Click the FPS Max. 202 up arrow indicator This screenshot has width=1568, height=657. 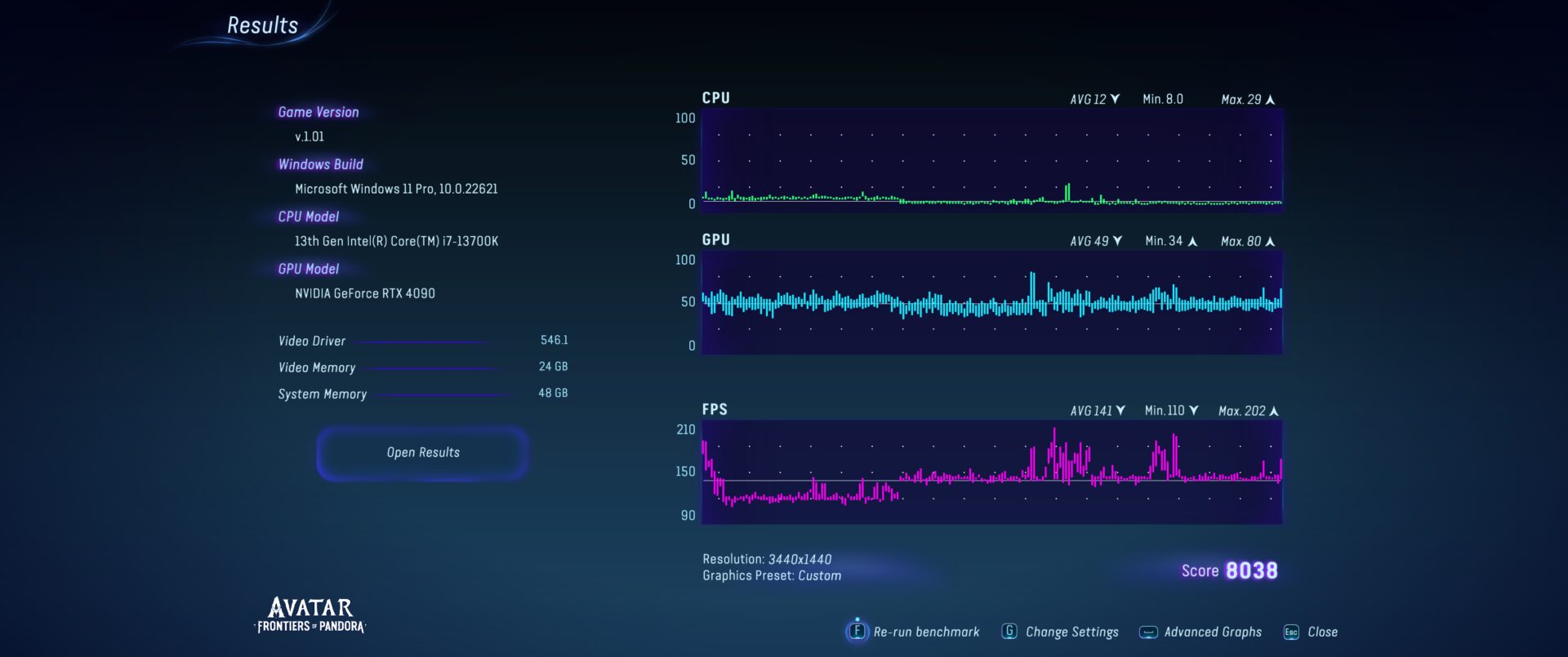click(1274, 410)
